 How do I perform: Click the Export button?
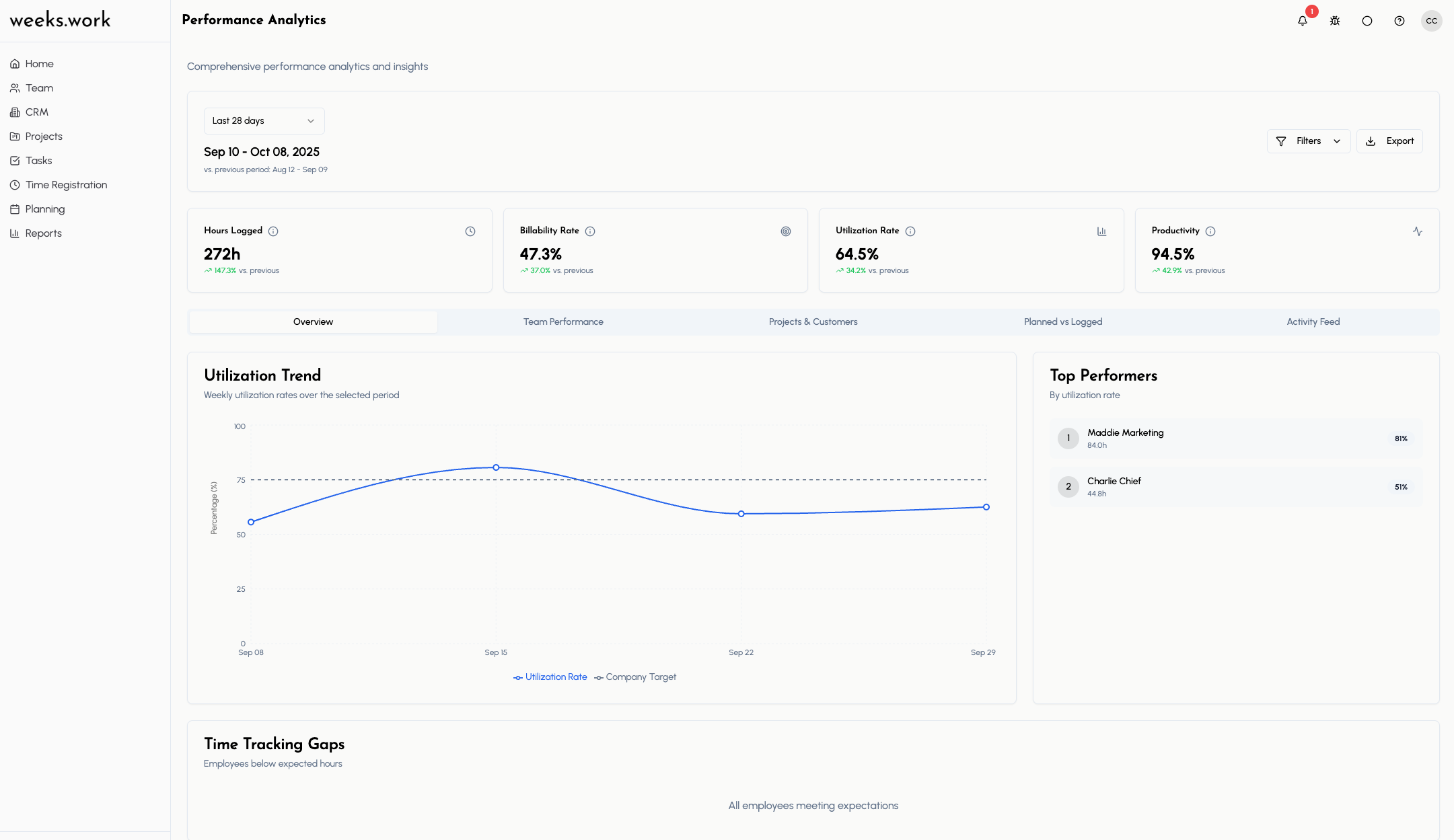tap(1389, 141)
